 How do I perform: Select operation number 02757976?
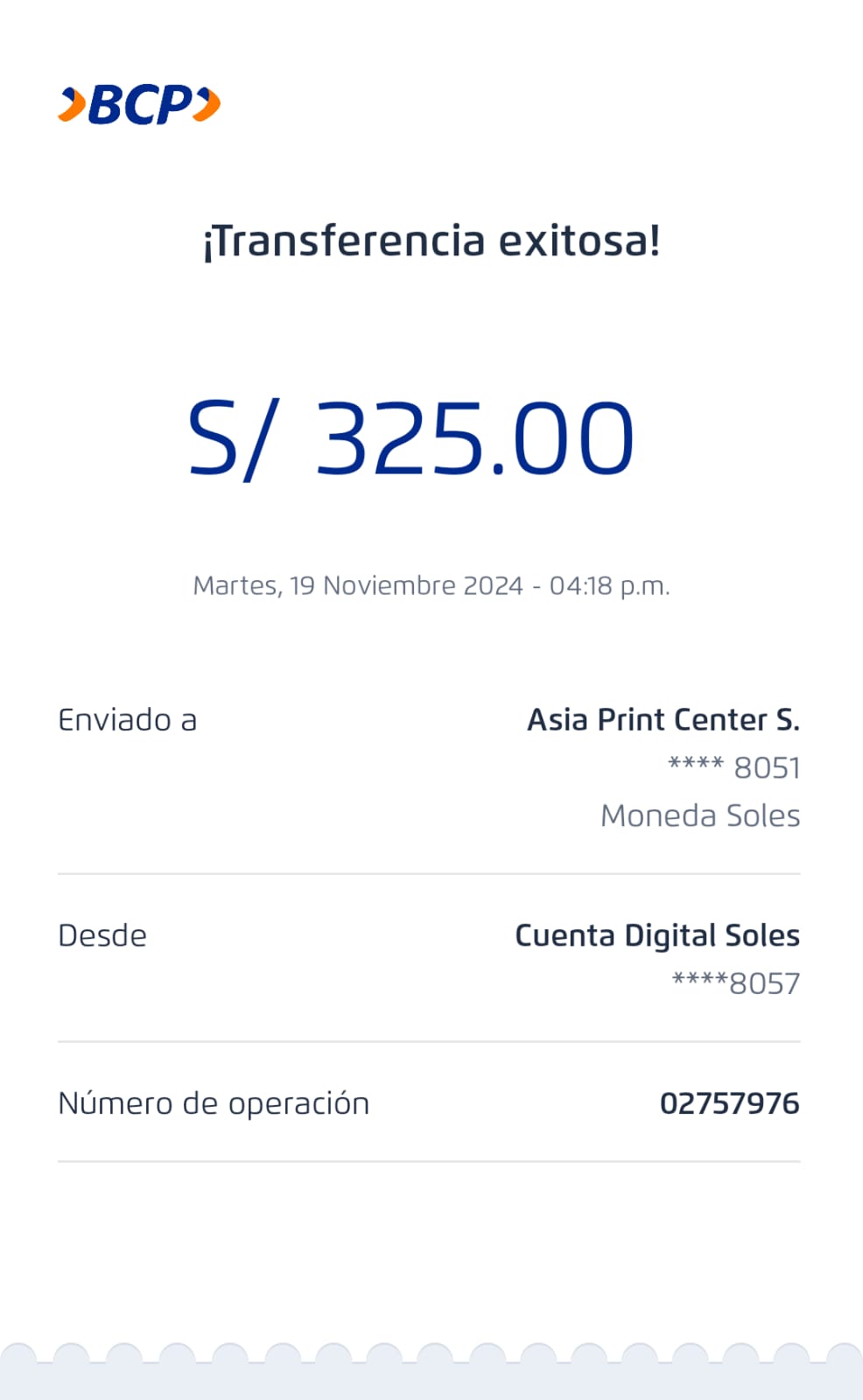(729, 1103)
